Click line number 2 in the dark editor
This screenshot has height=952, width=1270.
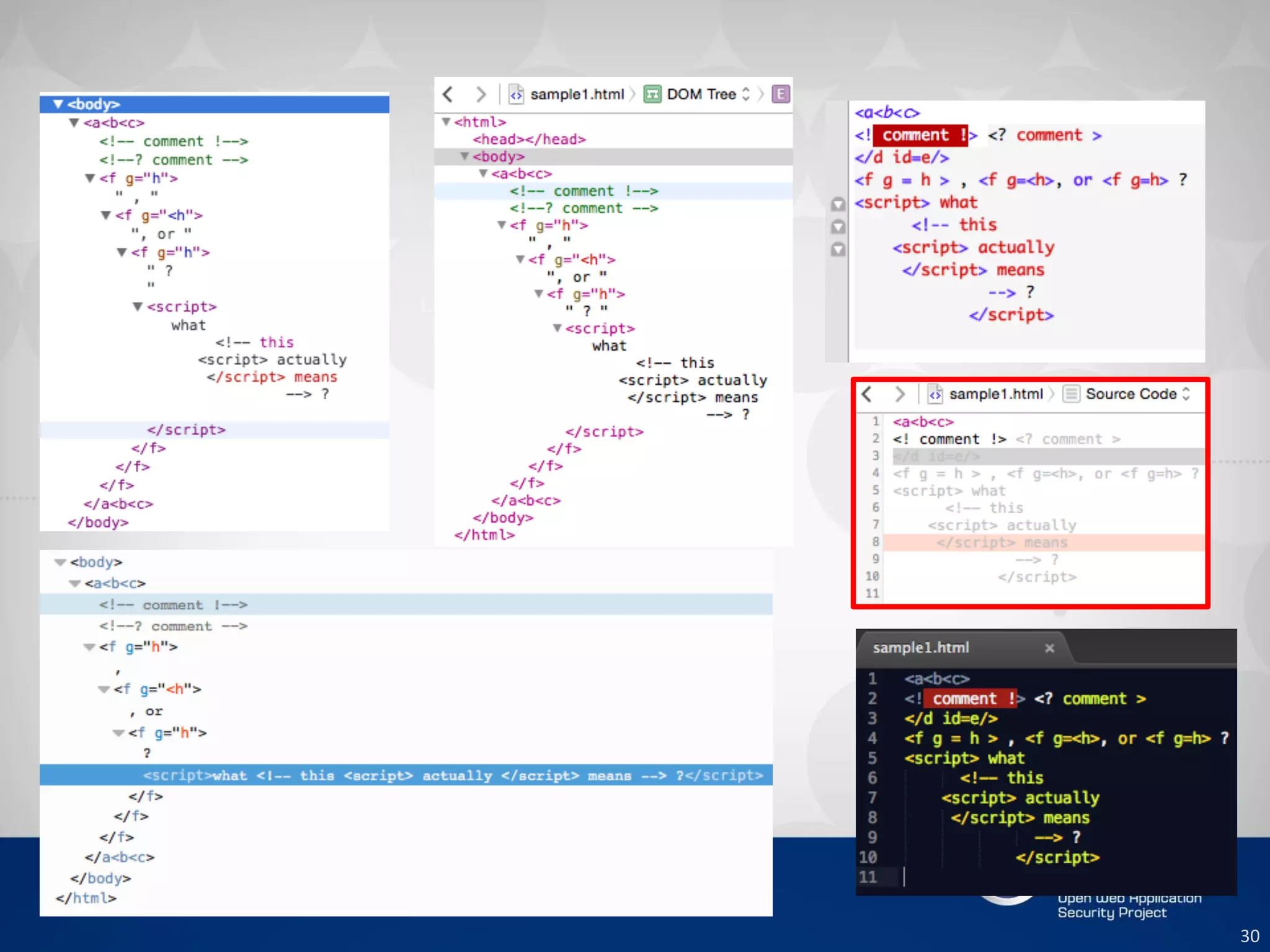[x=872, y=699]
